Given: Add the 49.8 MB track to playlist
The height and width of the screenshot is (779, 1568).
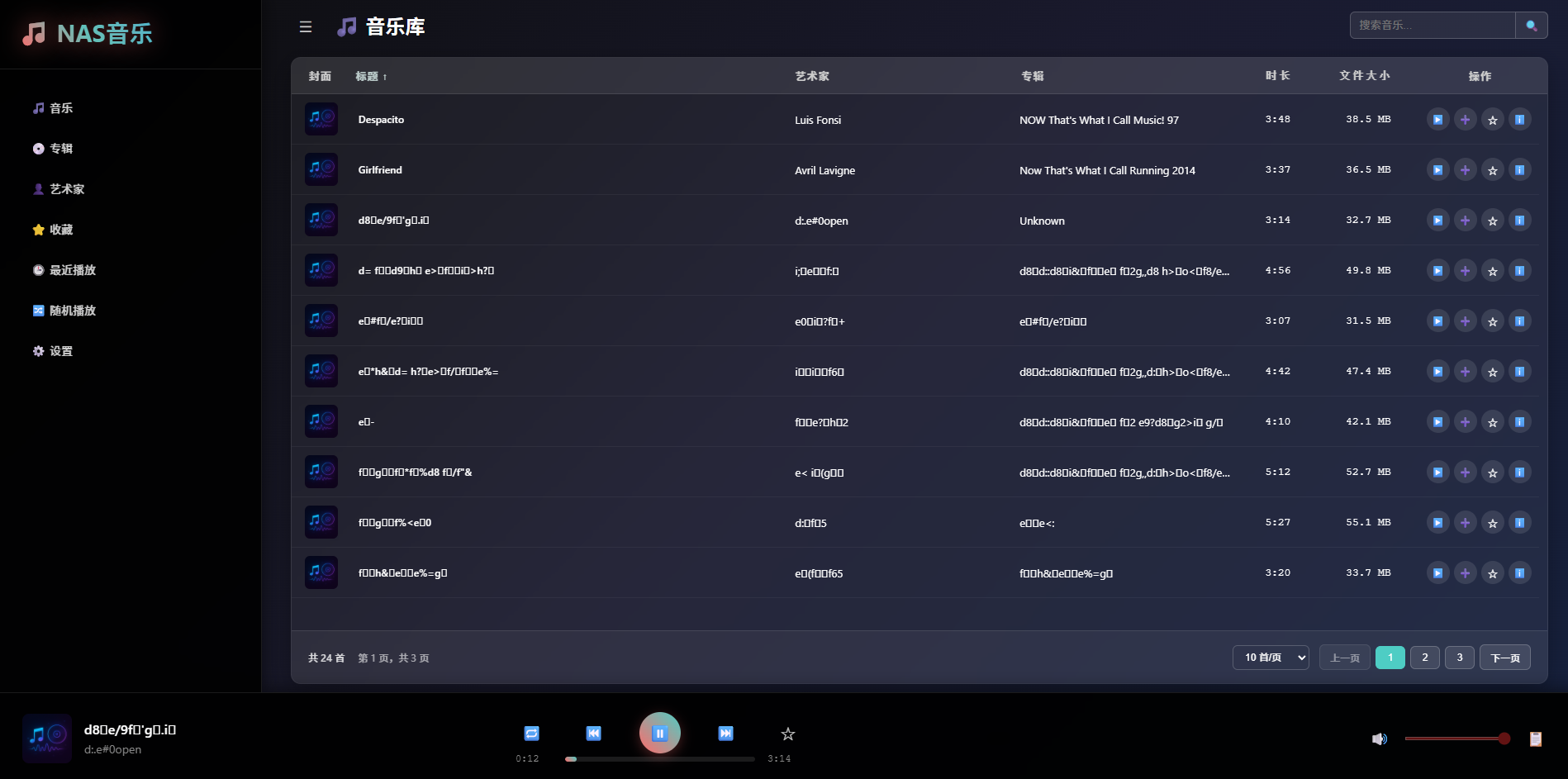Looking at the screenshot, I should click(x=1465, y=271).
